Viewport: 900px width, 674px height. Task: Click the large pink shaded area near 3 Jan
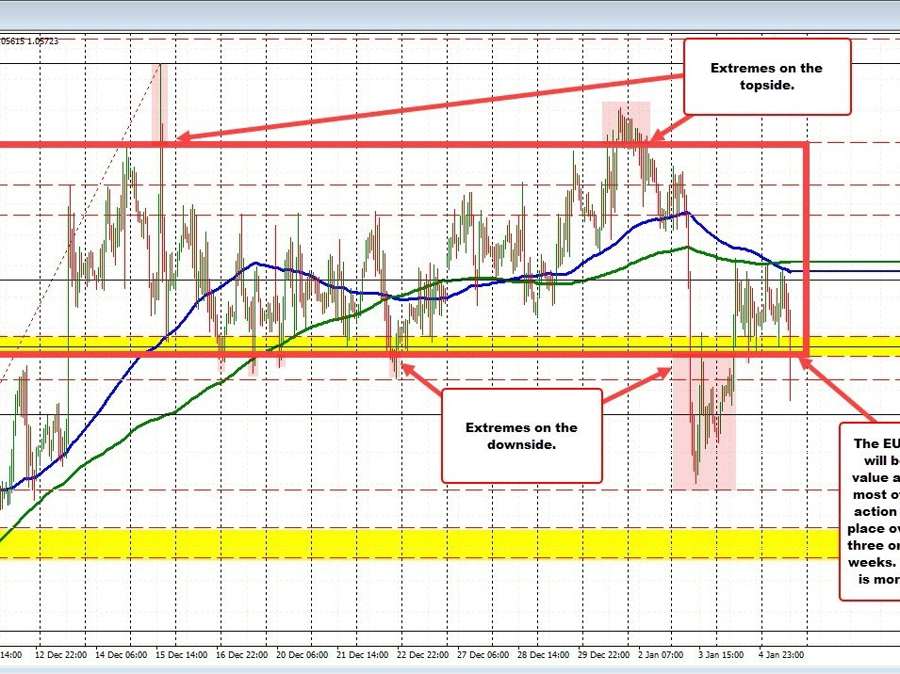coord(712,420)
